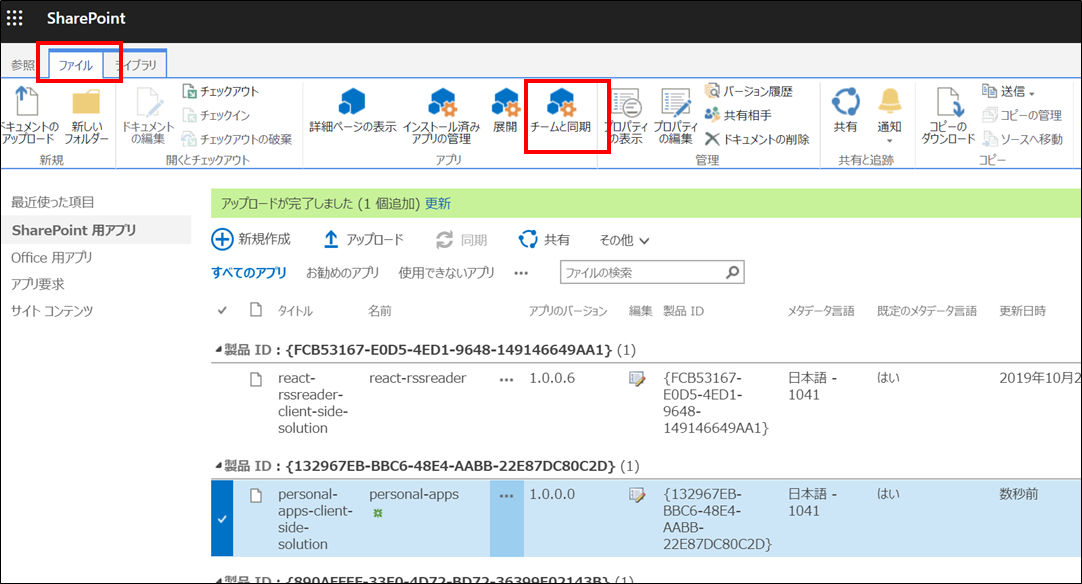Open ellipsis menu for react-rssreader
The width and height of the screenshot is (1082, 584).
pyautogui.click(x=506, y=379)
